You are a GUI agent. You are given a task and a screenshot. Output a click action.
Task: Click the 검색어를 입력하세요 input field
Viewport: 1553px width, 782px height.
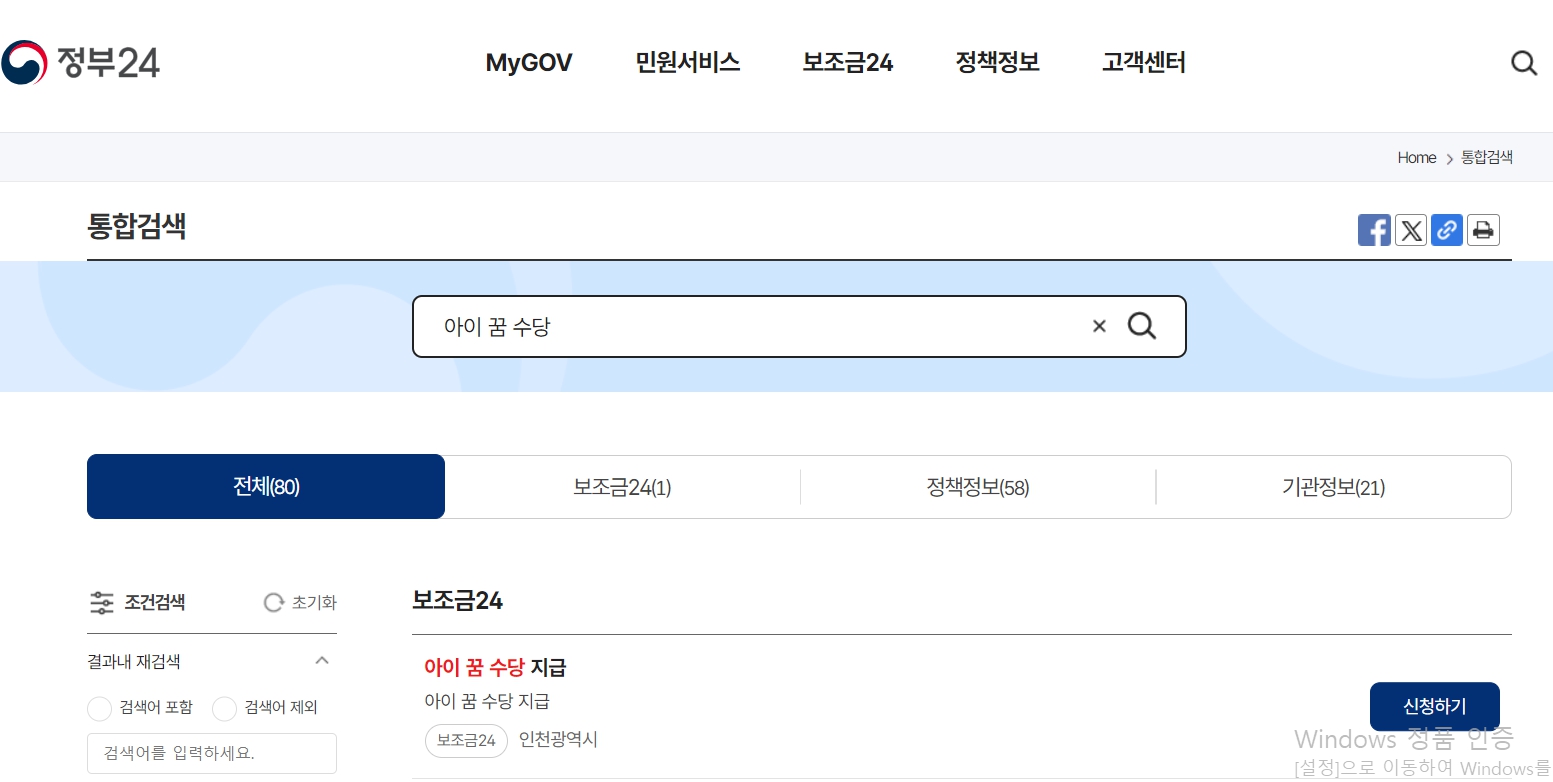click(x=212, y=753)
